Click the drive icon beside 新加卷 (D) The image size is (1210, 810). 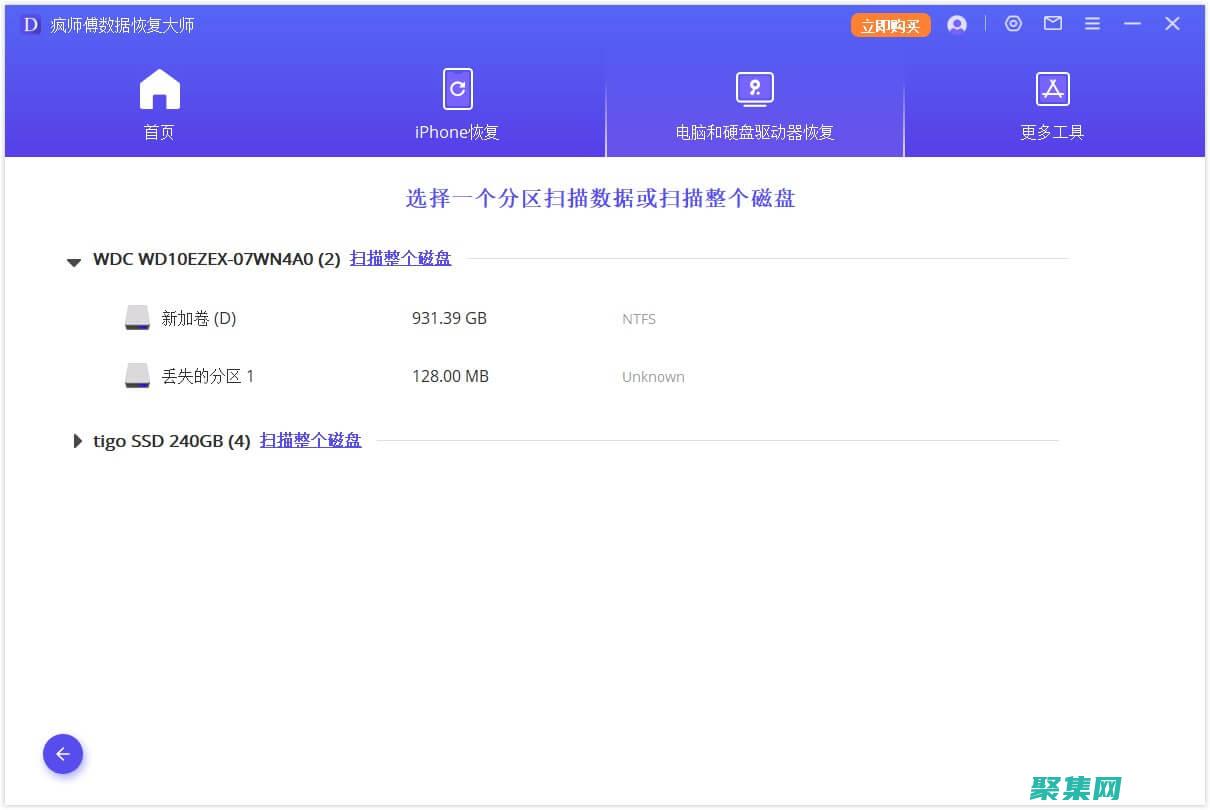tap(137, 317)
